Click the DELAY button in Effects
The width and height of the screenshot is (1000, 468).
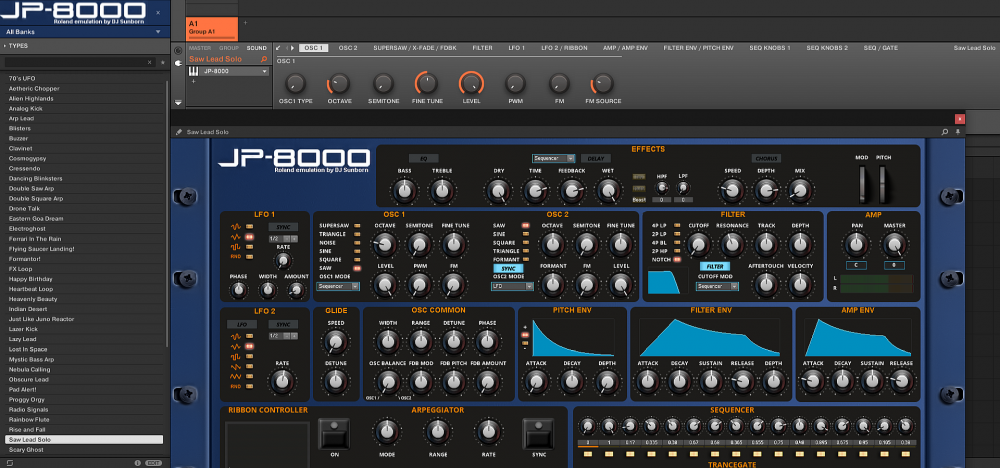(x=595, y=158)
